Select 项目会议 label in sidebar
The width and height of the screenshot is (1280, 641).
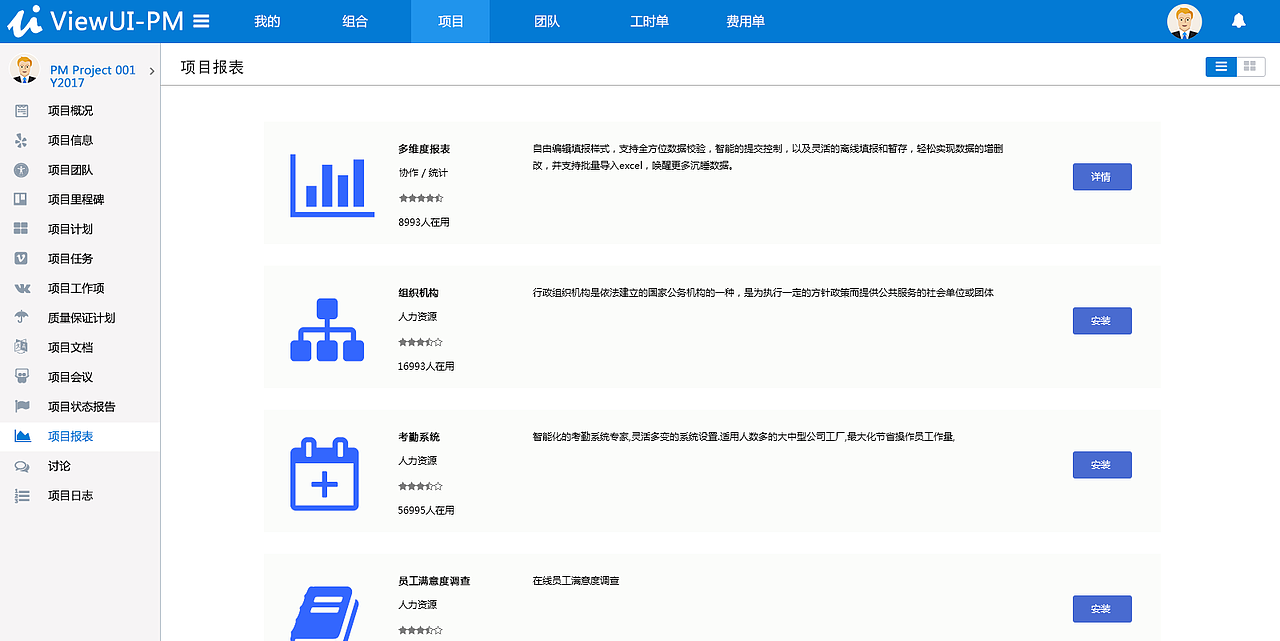pyautogui.click(x=70, y=377)
